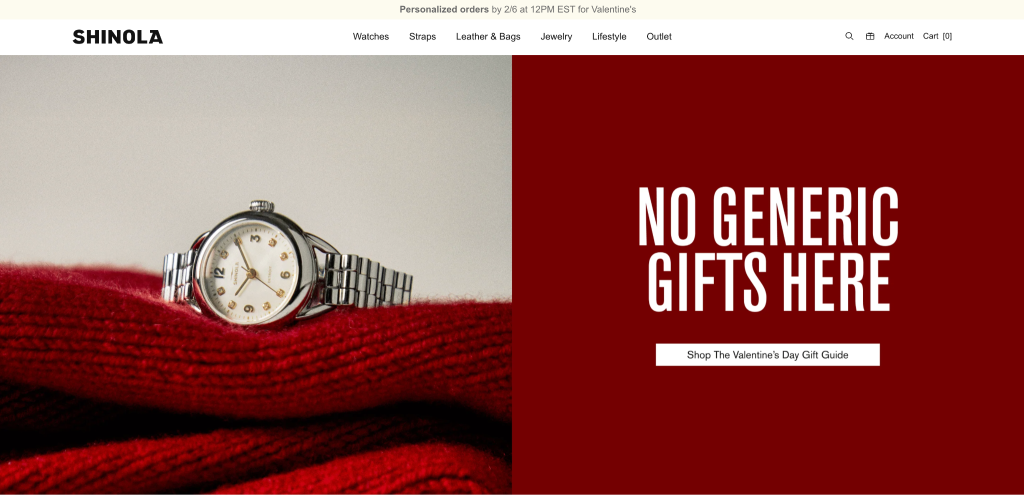Click the steel watch bracelet in photo

pyautogui.click(x=368, y=281)
